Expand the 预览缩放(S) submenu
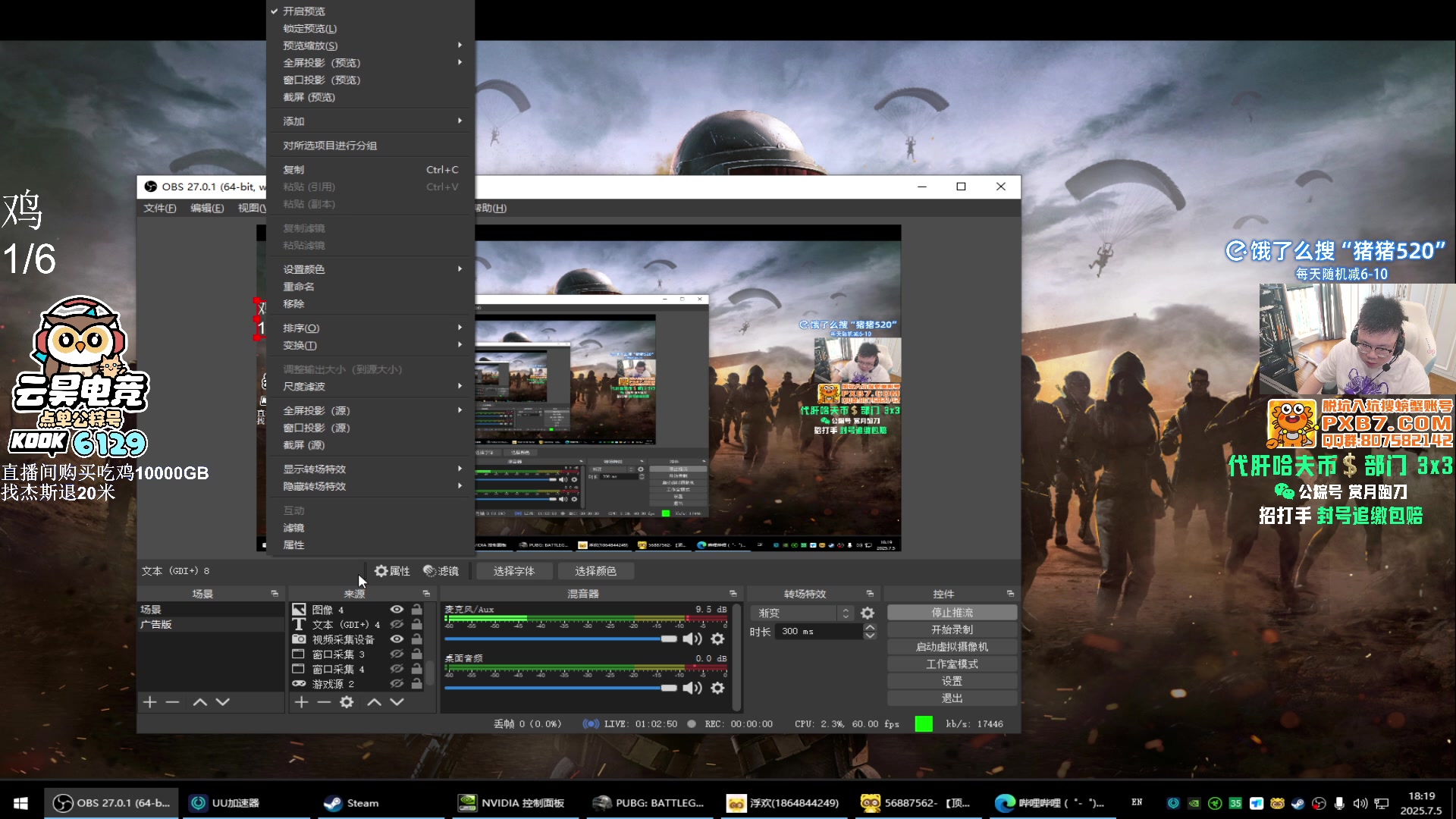The width and height of the screenshot is (1456, 819). (x=370, y=45)
